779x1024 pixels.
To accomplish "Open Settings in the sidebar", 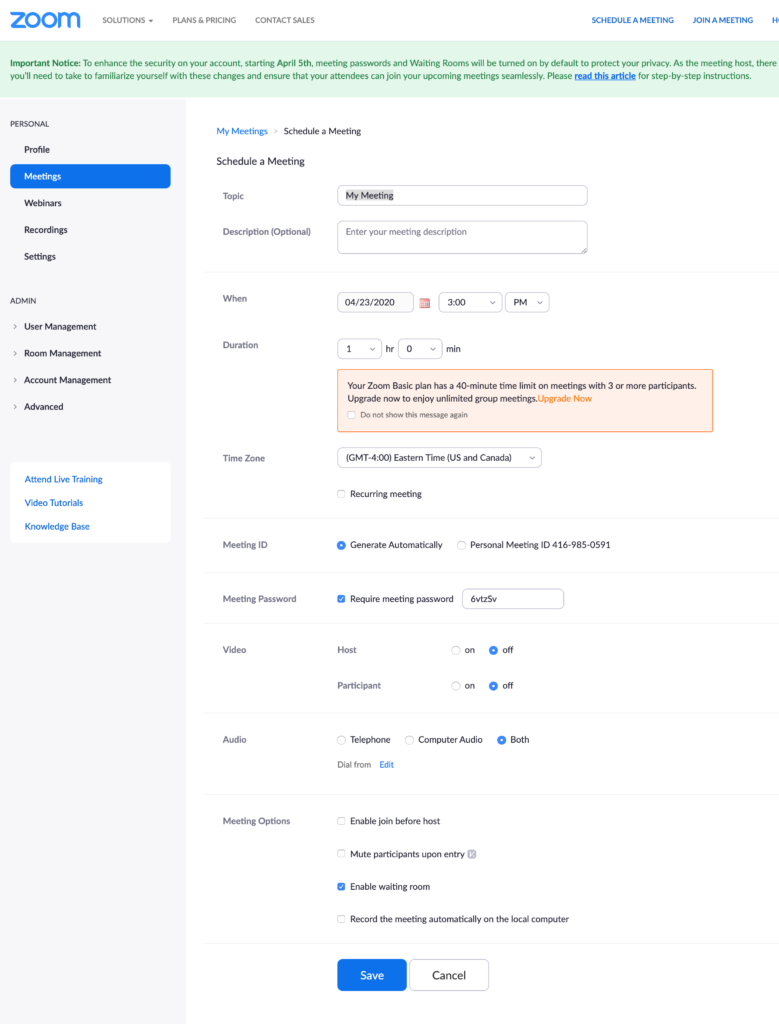I will (x=40, y=257).
